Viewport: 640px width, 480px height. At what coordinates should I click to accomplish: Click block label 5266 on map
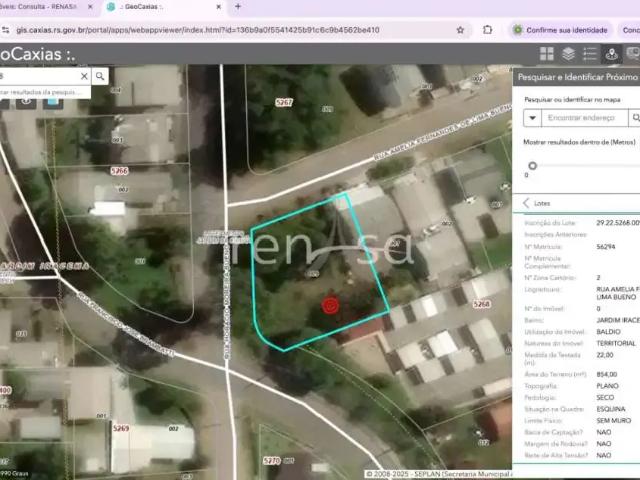(x=119, y=171)
